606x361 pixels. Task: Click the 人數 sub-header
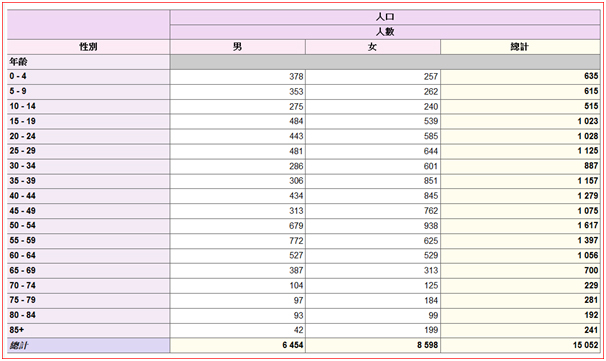click(x=385, y=32)
